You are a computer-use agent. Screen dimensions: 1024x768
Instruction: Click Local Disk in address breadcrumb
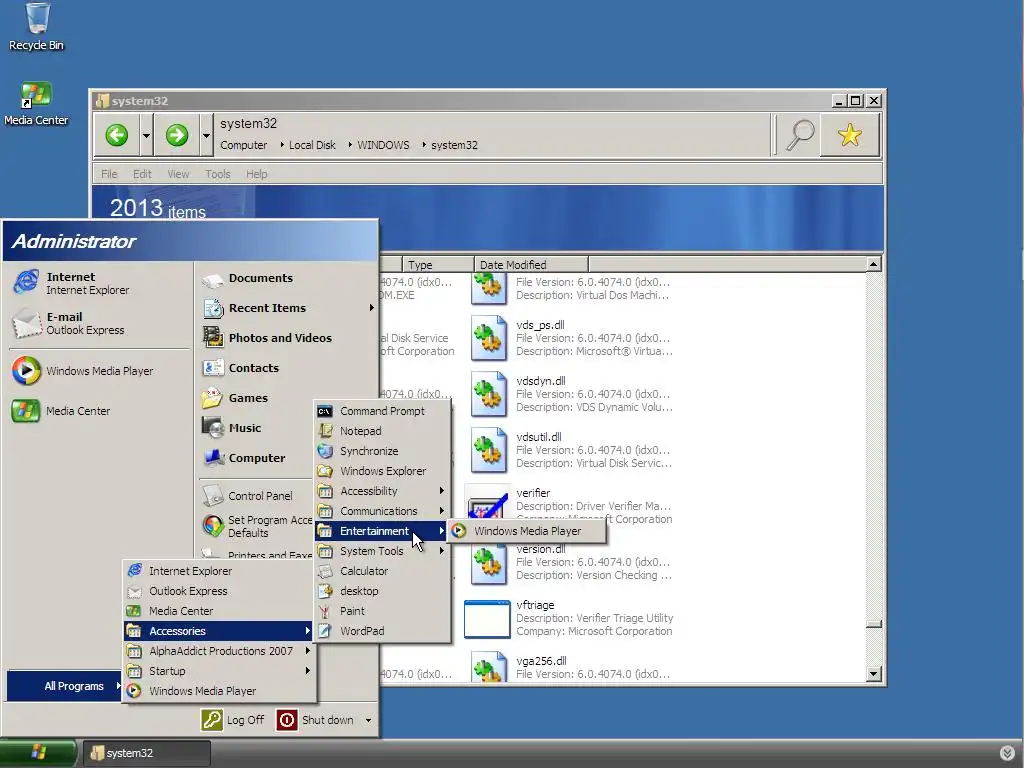click(x=312, y=145)
